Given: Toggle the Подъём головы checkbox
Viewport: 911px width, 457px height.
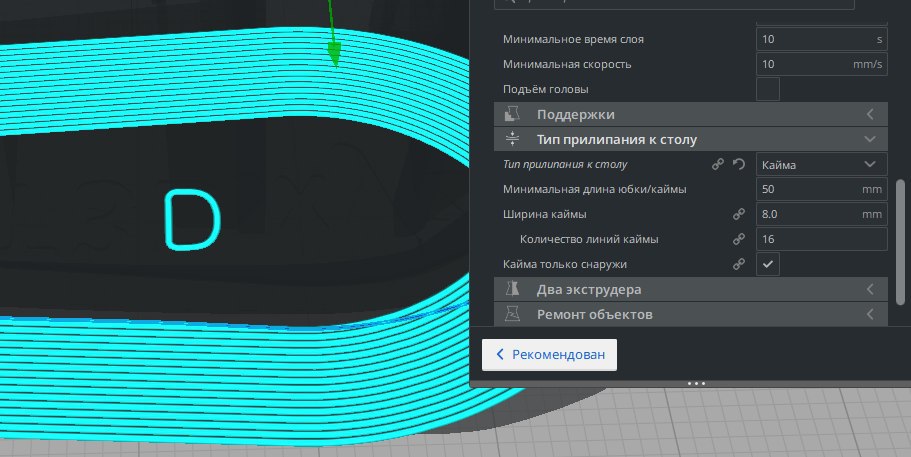Looking at the screenshot, I should click(767, 89).
